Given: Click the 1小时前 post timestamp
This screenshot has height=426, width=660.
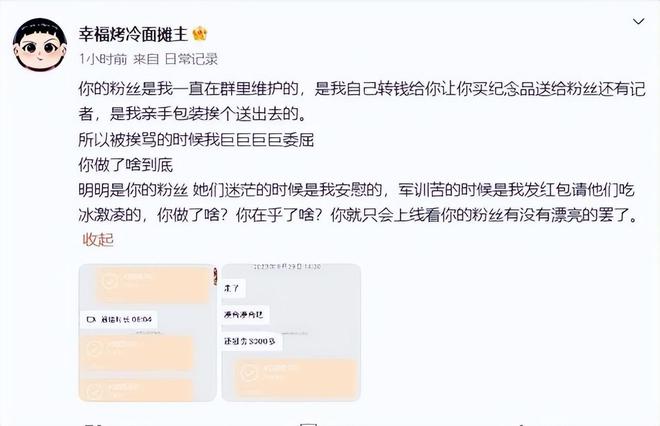Looking at the screenshot, I should click(103, 59).
